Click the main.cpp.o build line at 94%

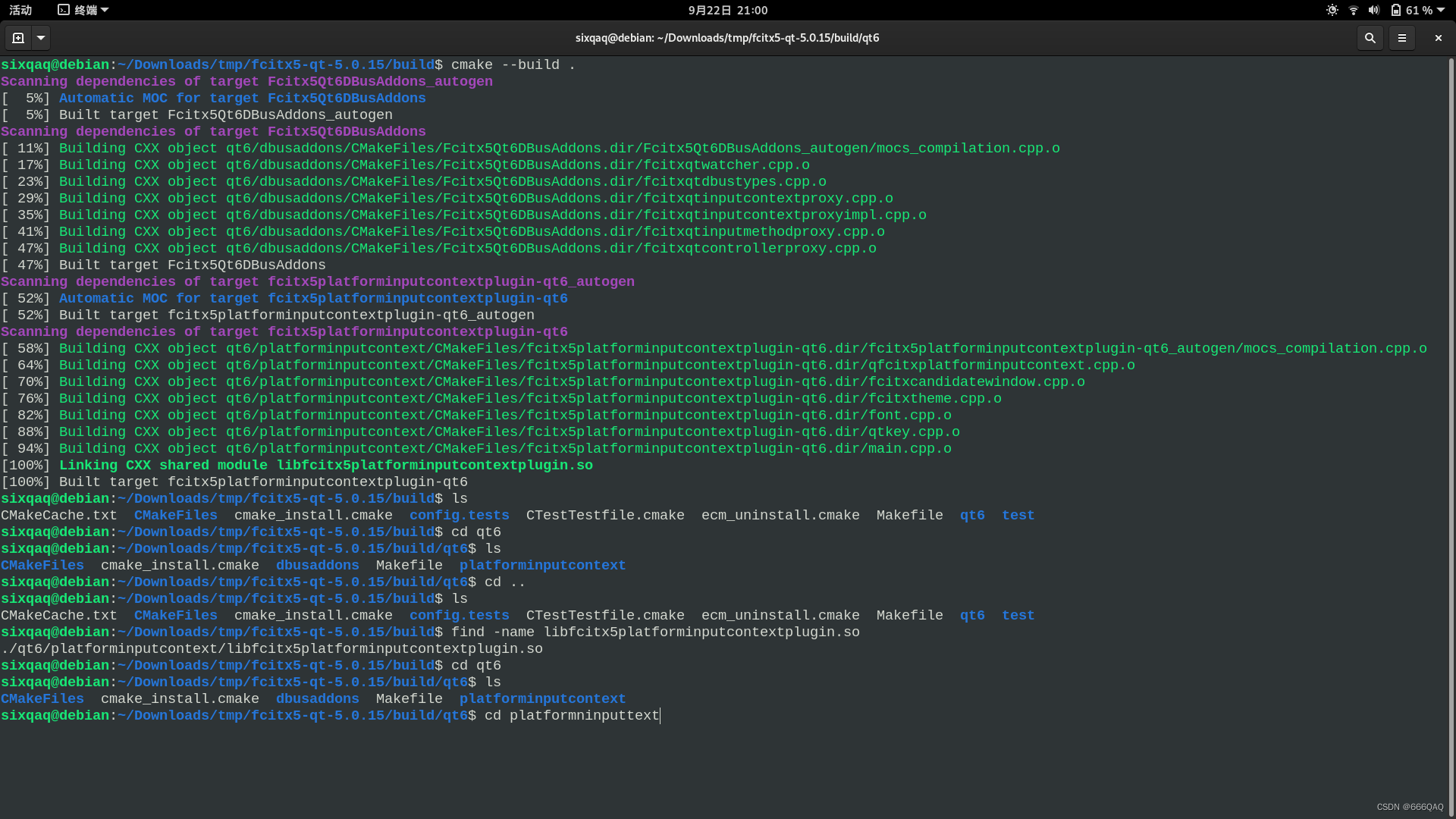click(x=476, y=449)
